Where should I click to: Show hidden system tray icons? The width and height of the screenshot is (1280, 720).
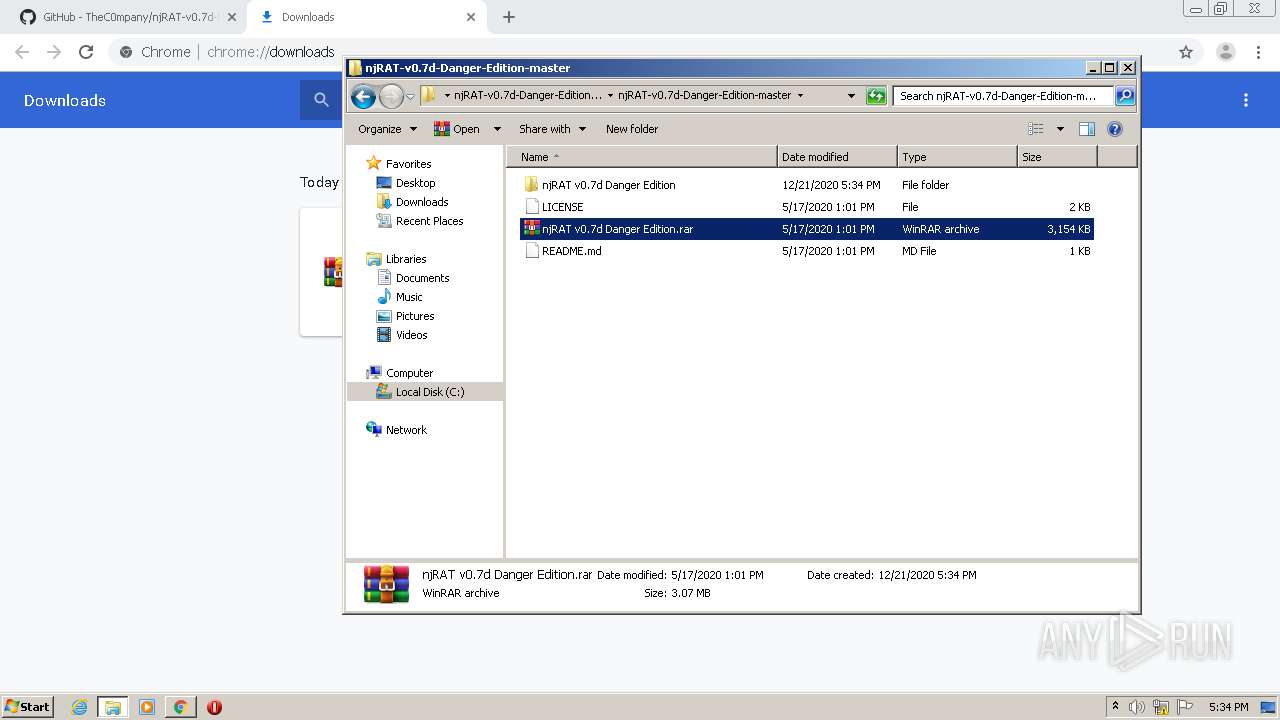1115,707
